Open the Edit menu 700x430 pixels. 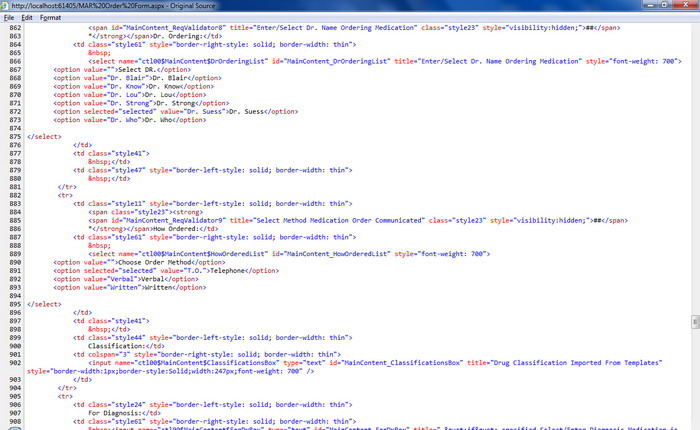[27, 18]
